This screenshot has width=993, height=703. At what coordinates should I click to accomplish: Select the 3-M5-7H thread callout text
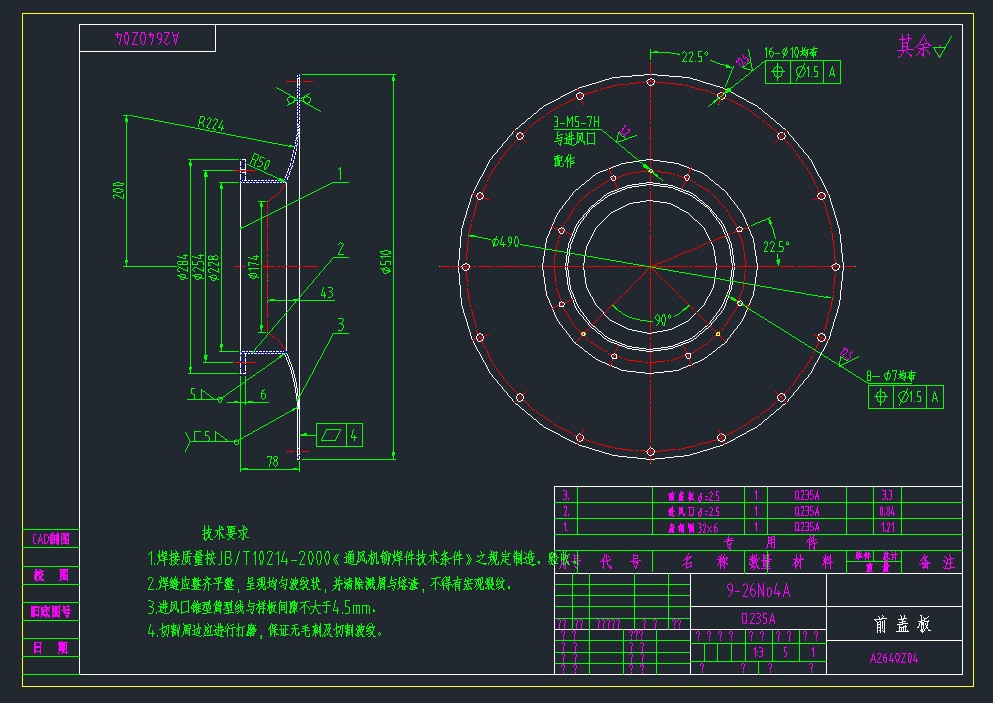pos(576,122)
